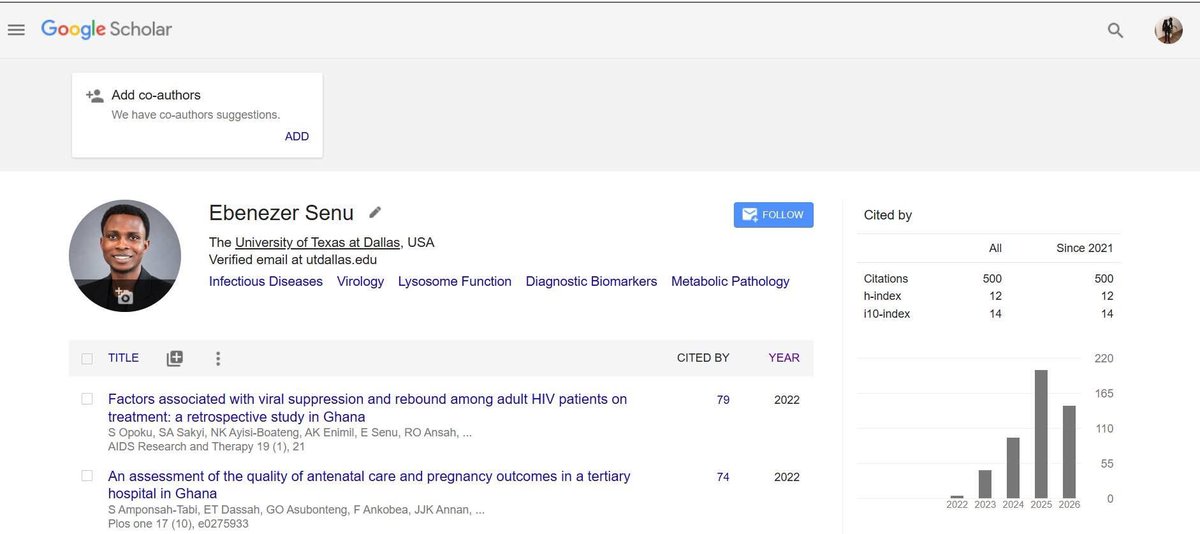Viewport: 1200px width, 534px height.
Task: Click 'AIDS Research and Therapy 19 (1), 21' text
Action: [x=206, y=446]
